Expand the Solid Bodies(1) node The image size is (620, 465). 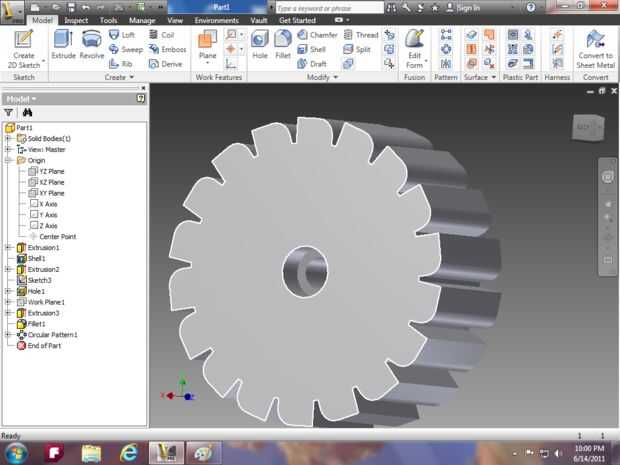coord(8,138)
